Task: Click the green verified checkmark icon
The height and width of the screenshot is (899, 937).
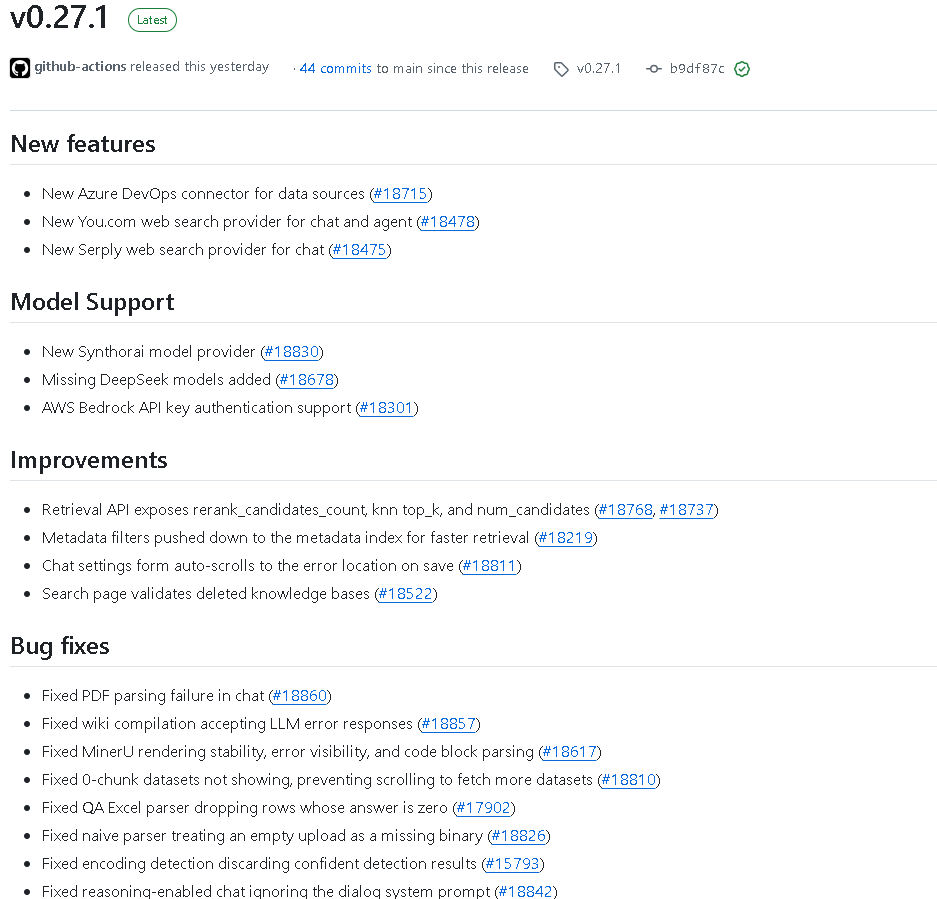Action: [x=742, y=69]
